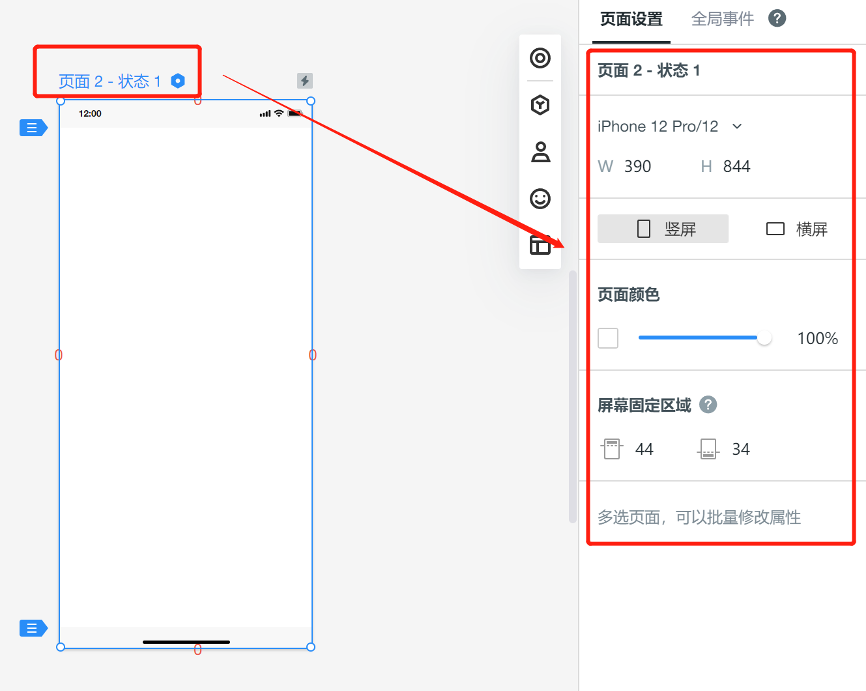
Task: Select 竖屏 portrait orientation
Action: (x=663, y=229)
